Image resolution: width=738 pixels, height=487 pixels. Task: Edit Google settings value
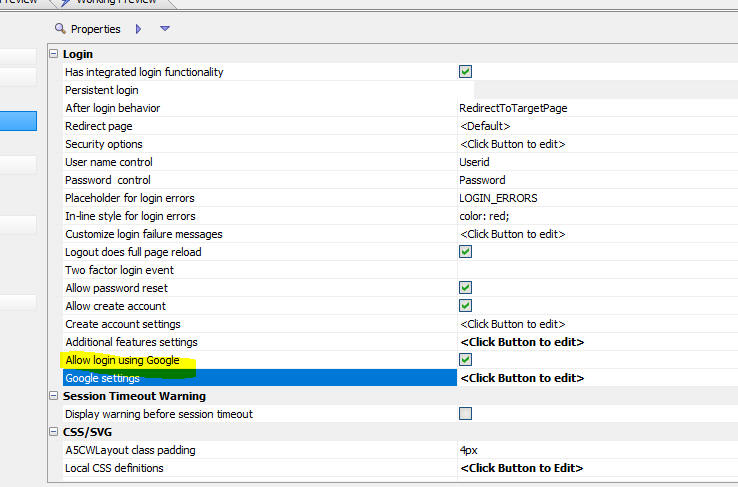(522, 378)
